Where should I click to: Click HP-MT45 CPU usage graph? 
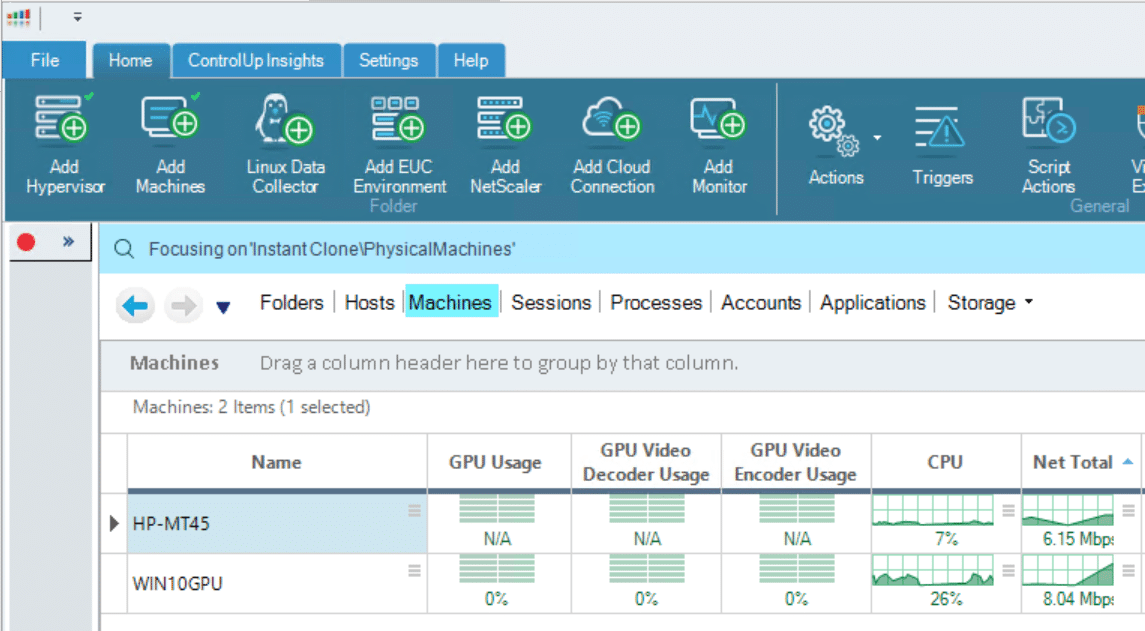click(x=933, y=510)
